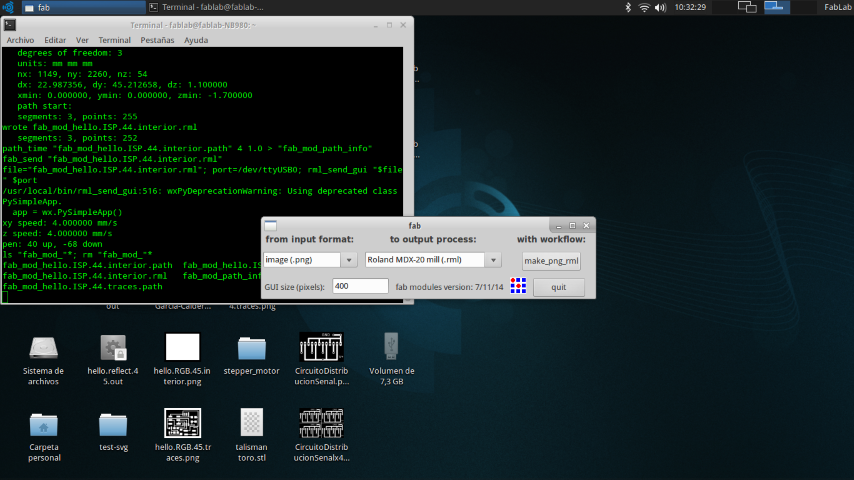The height and width of the screenshot is (480, 854).
Task: Click the FabLab user panel label
Action: tap(837, 7)
